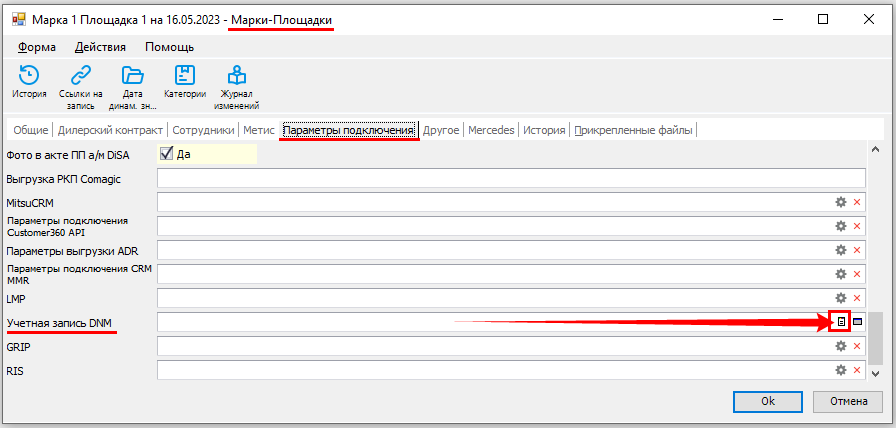Click Ссылки на запись link icon
This screenshot has height=428, width=896.
81,76
